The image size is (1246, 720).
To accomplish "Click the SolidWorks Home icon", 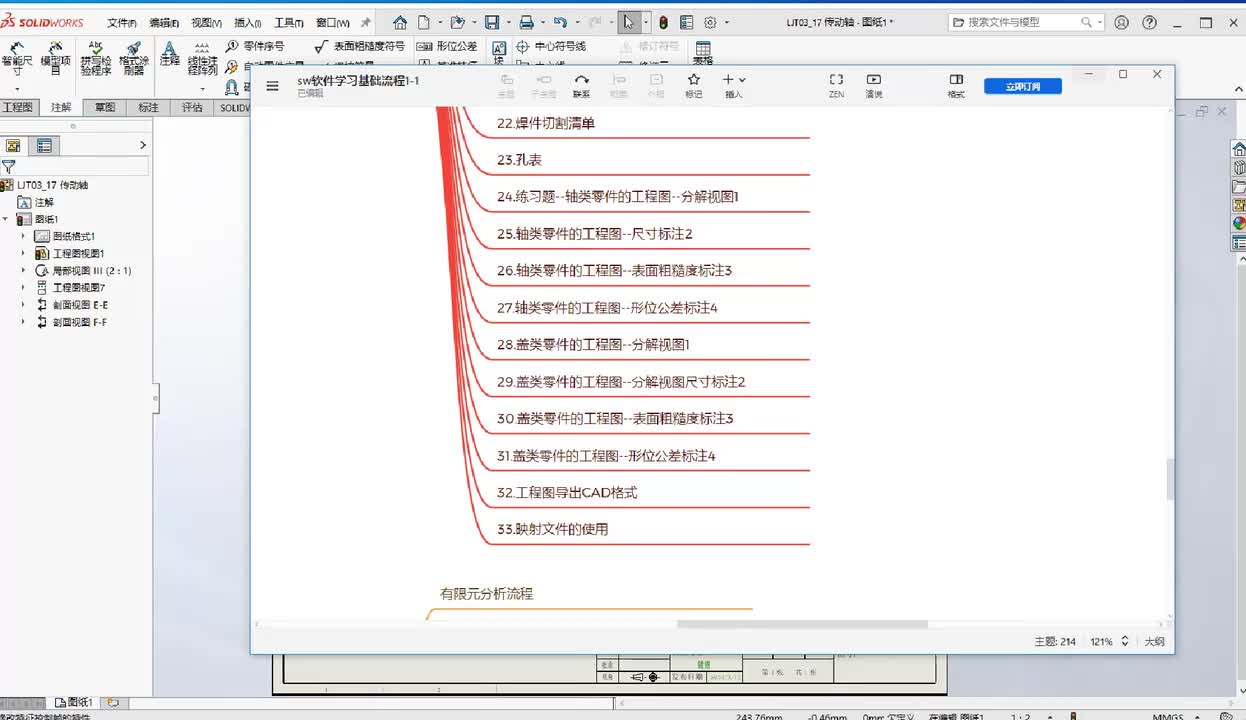I will 400,22.
